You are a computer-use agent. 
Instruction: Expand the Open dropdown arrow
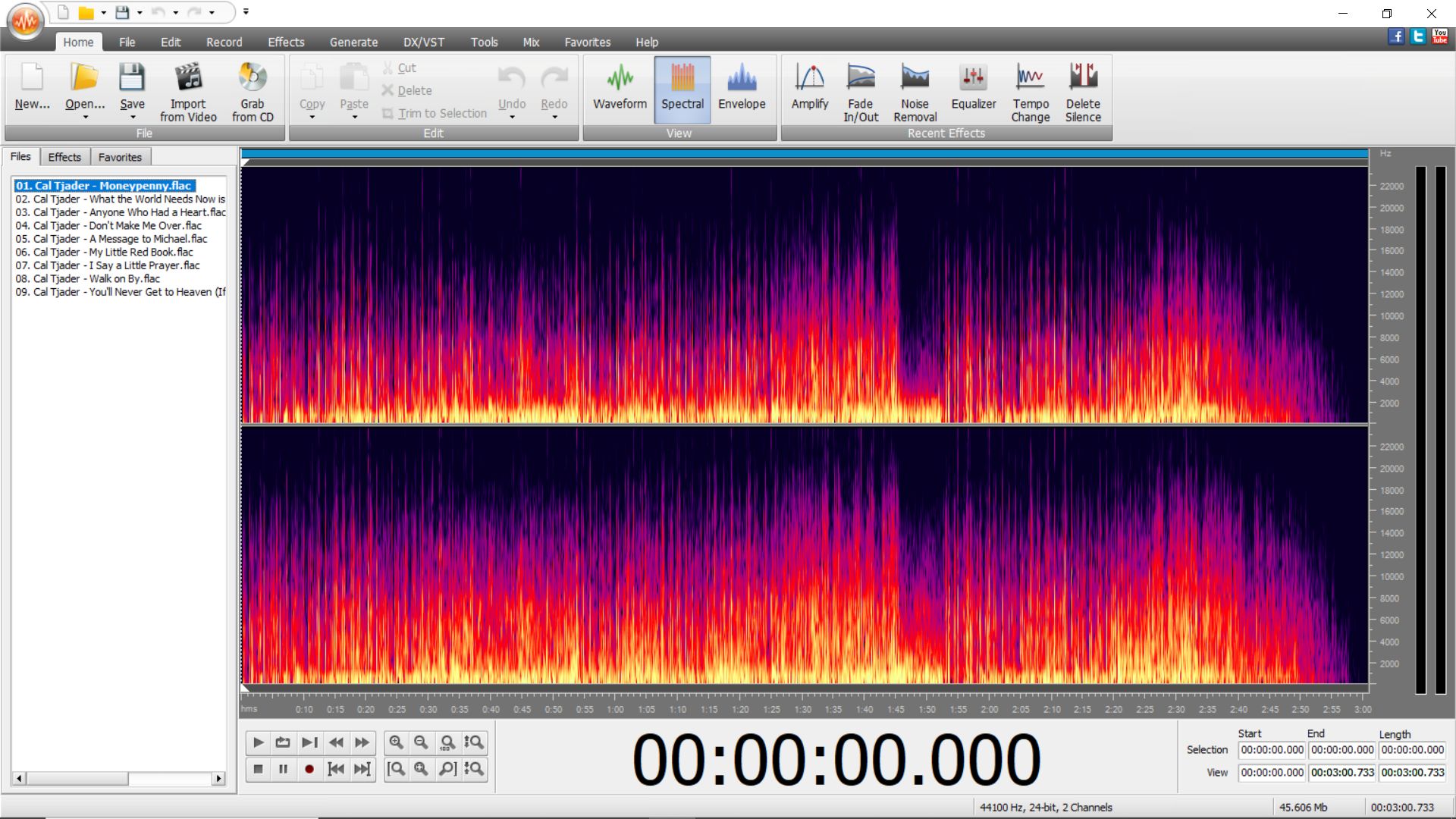coord(86,118)
